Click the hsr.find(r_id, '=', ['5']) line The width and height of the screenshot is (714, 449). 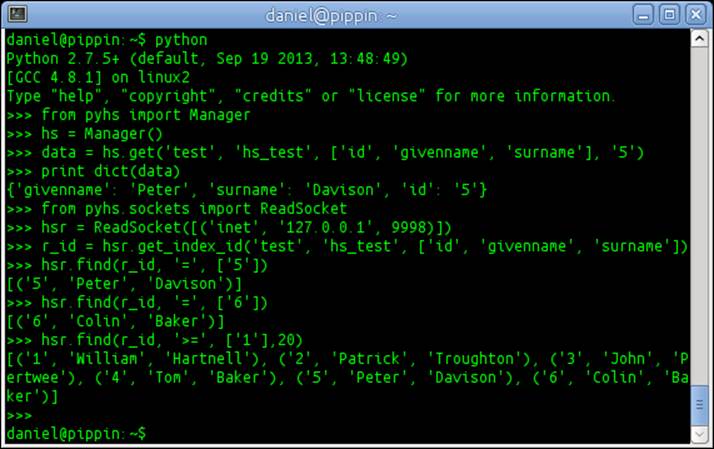point(137,265)
